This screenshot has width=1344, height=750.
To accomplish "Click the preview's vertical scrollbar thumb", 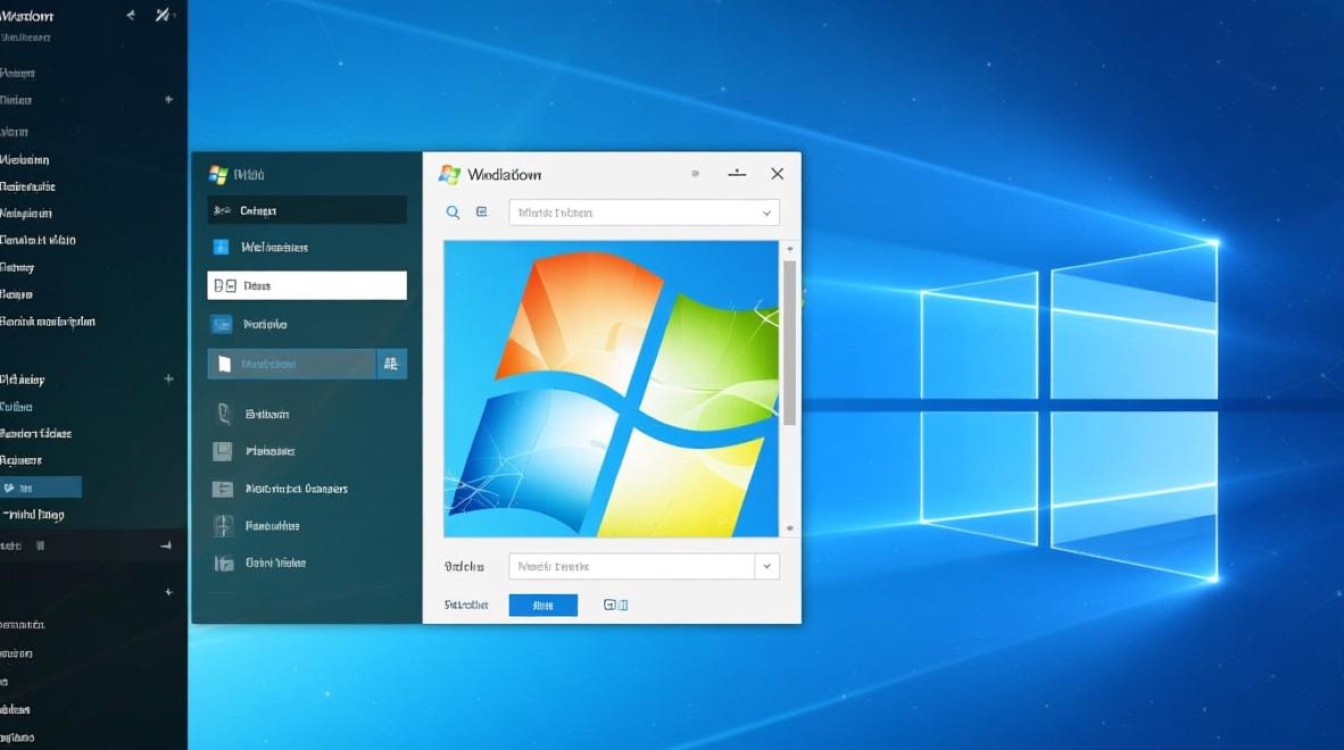I will [789, 340].
